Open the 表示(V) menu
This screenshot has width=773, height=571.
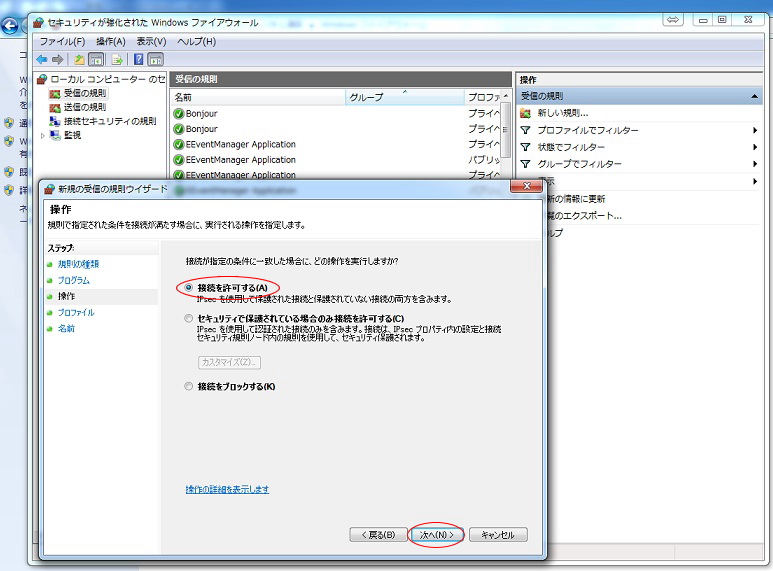(151, 41)
